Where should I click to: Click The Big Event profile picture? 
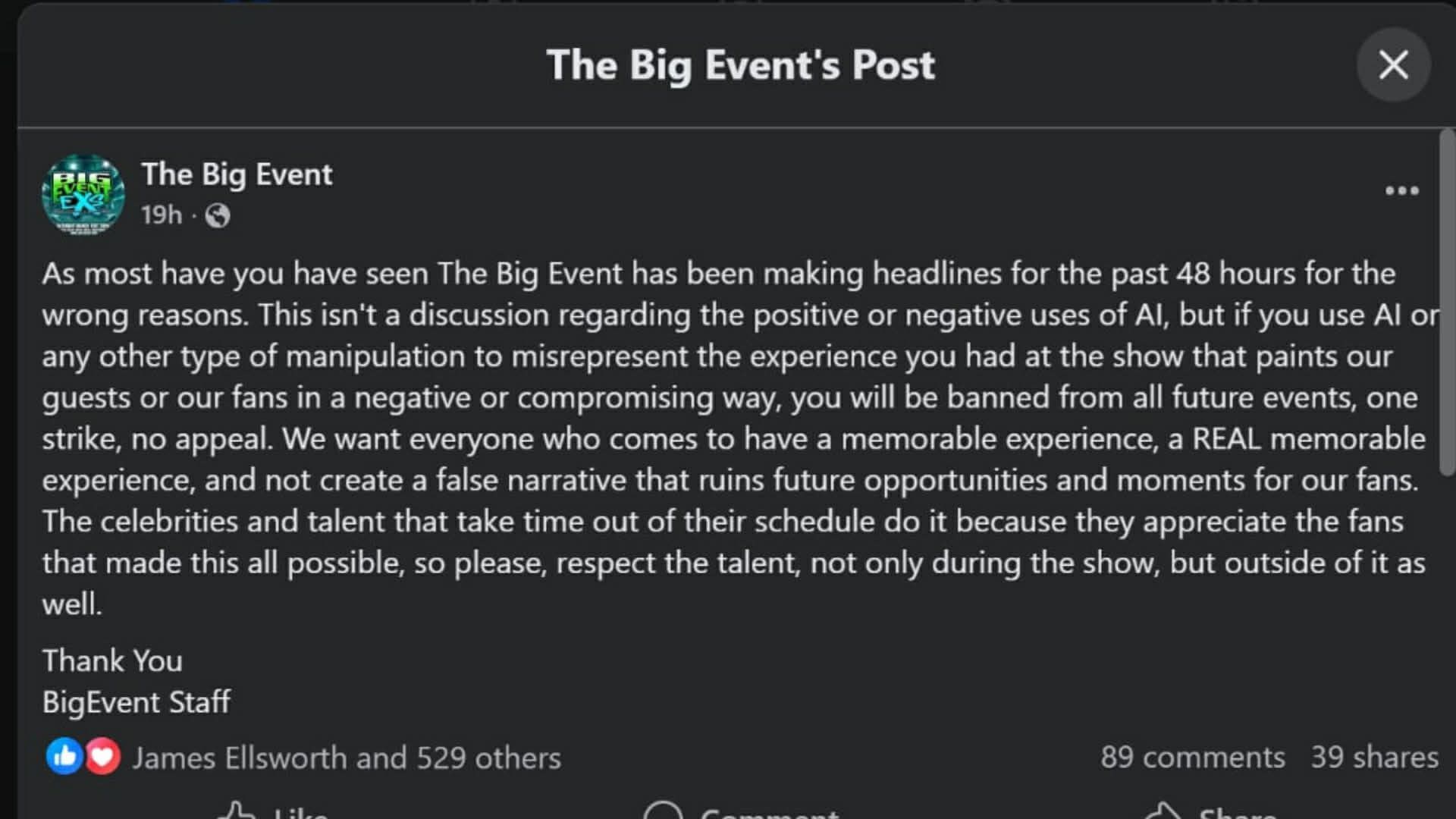point(84,193)
